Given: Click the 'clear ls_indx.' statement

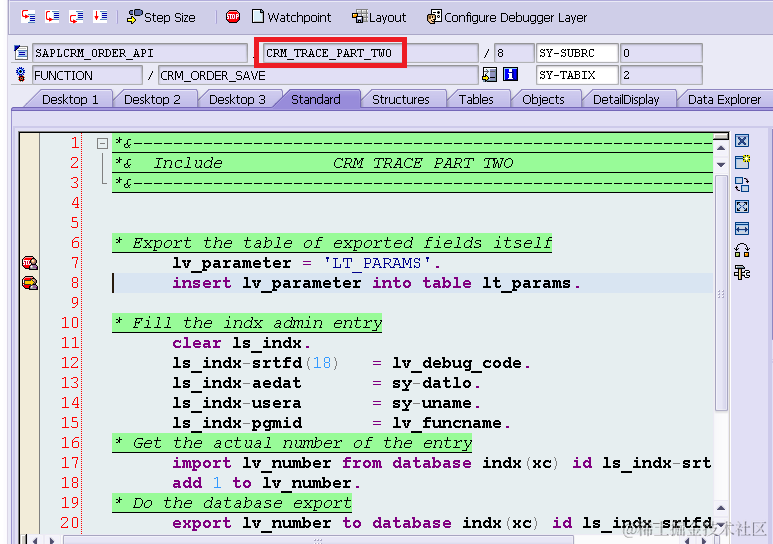Looking at the screenshot, I should pos(241,343).
